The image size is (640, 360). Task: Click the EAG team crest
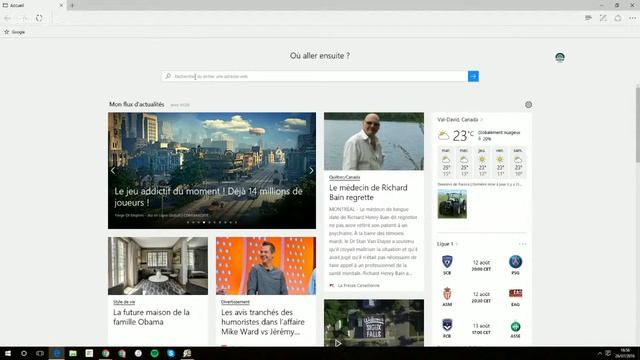[516, 293]
